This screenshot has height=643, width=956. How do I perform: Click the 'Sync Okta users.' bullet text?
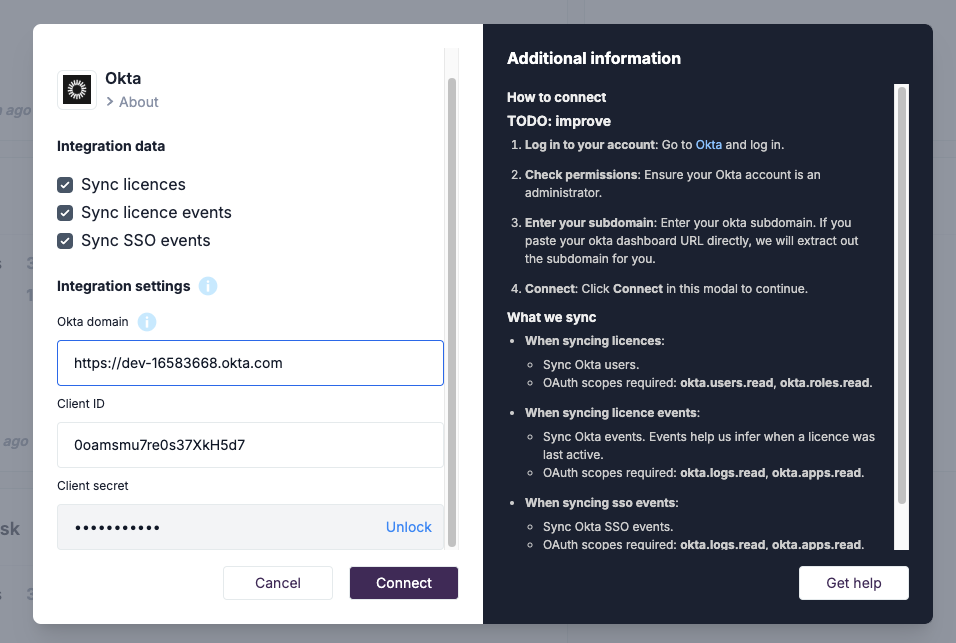click(591, 365)
